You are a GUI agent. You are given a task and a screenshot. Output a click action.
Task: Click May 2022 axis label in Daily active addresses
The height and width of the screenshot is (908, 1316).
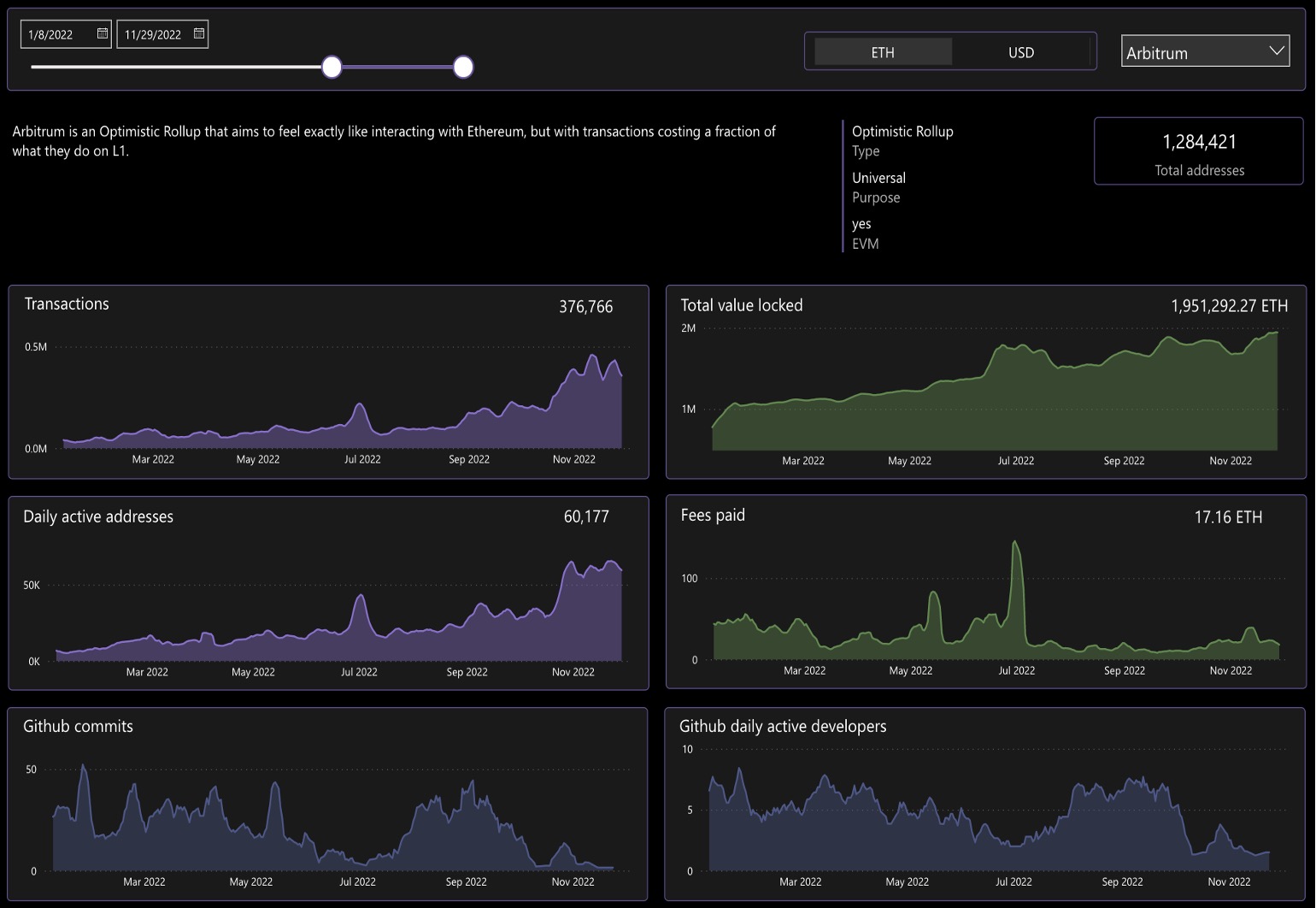pos(253,672)
